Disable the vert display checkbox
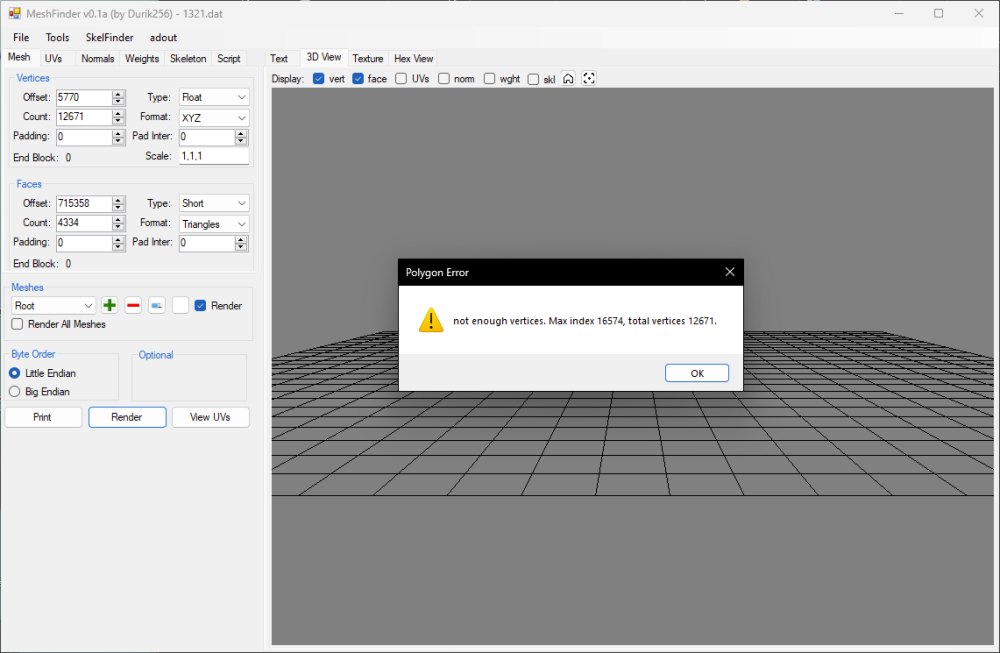 [x=319, y=79]
